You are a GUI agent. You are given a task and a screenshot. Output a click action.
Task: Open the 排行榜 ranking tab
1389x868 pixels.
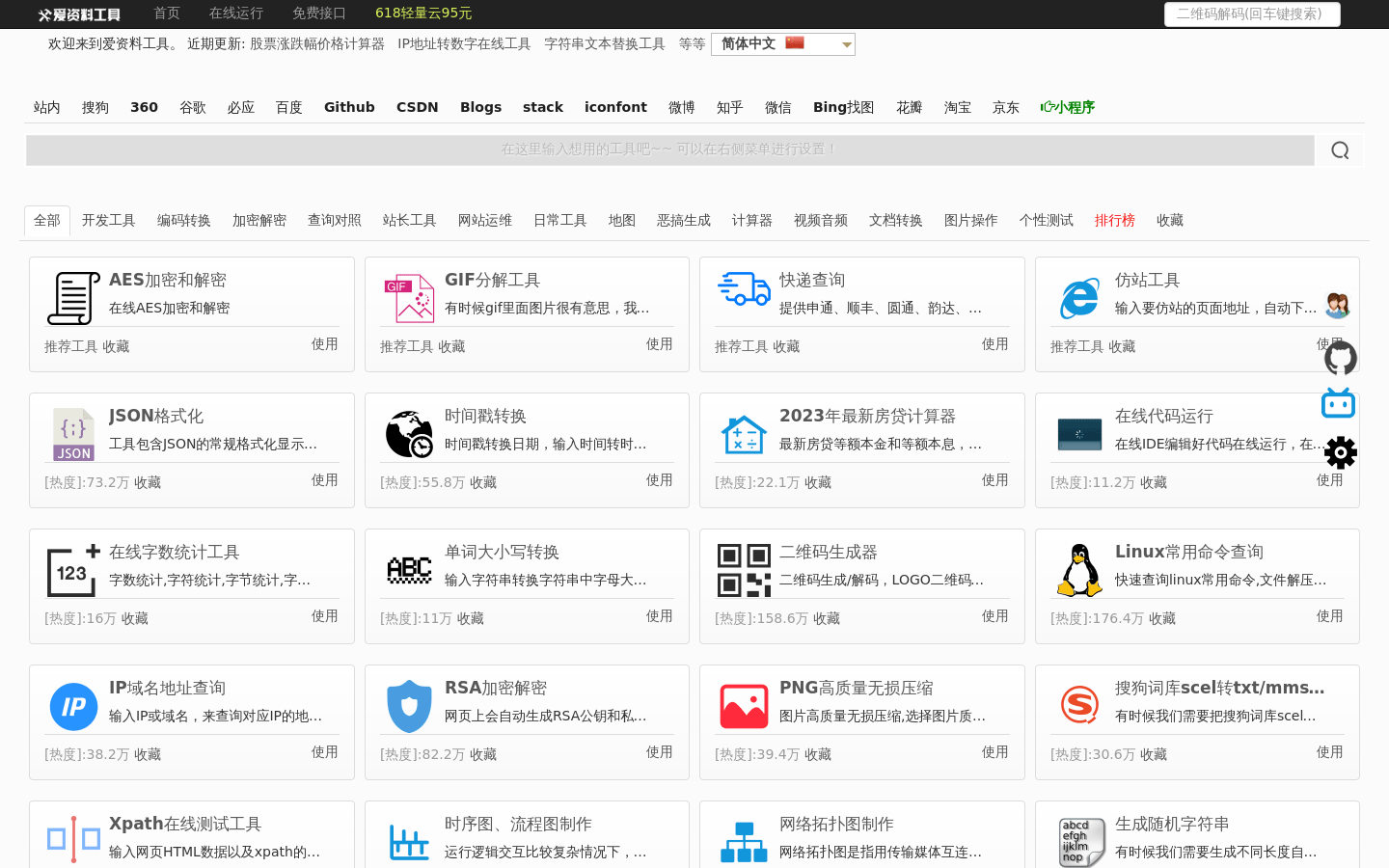pyautogui.click(x=1114, y=221)
